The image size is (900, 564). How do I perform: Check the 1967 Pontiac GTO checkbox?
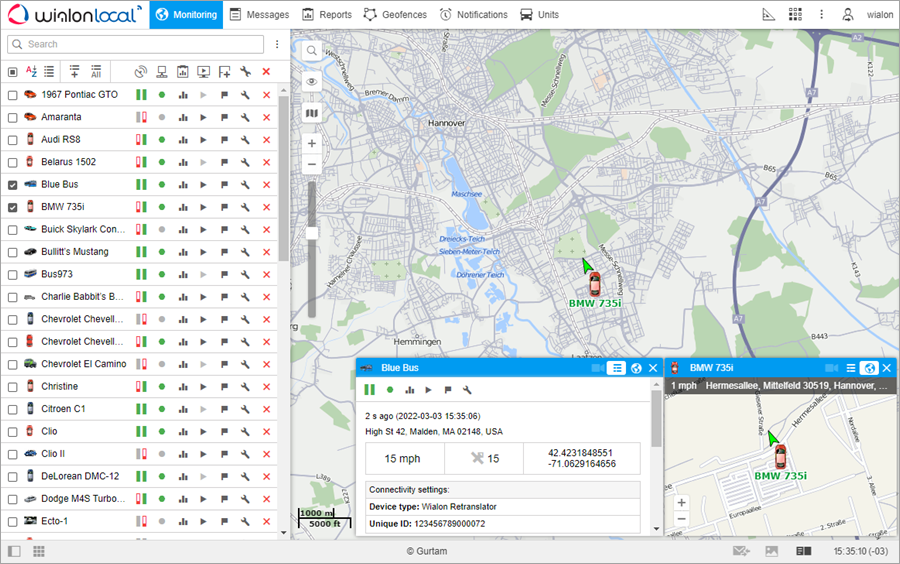click(x=13, y=95)
